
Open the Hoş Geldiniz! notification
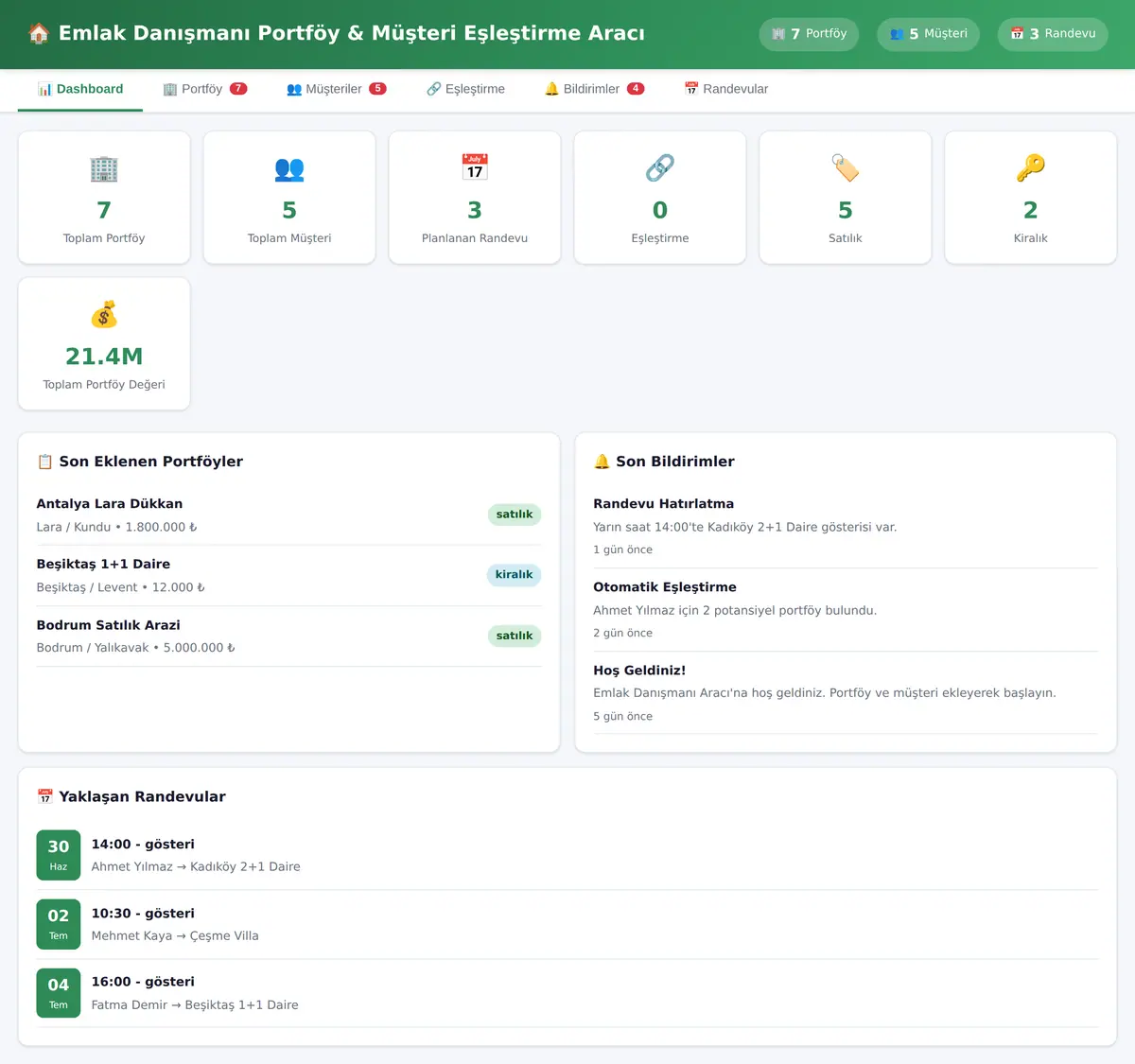click(x=846, y=693)
